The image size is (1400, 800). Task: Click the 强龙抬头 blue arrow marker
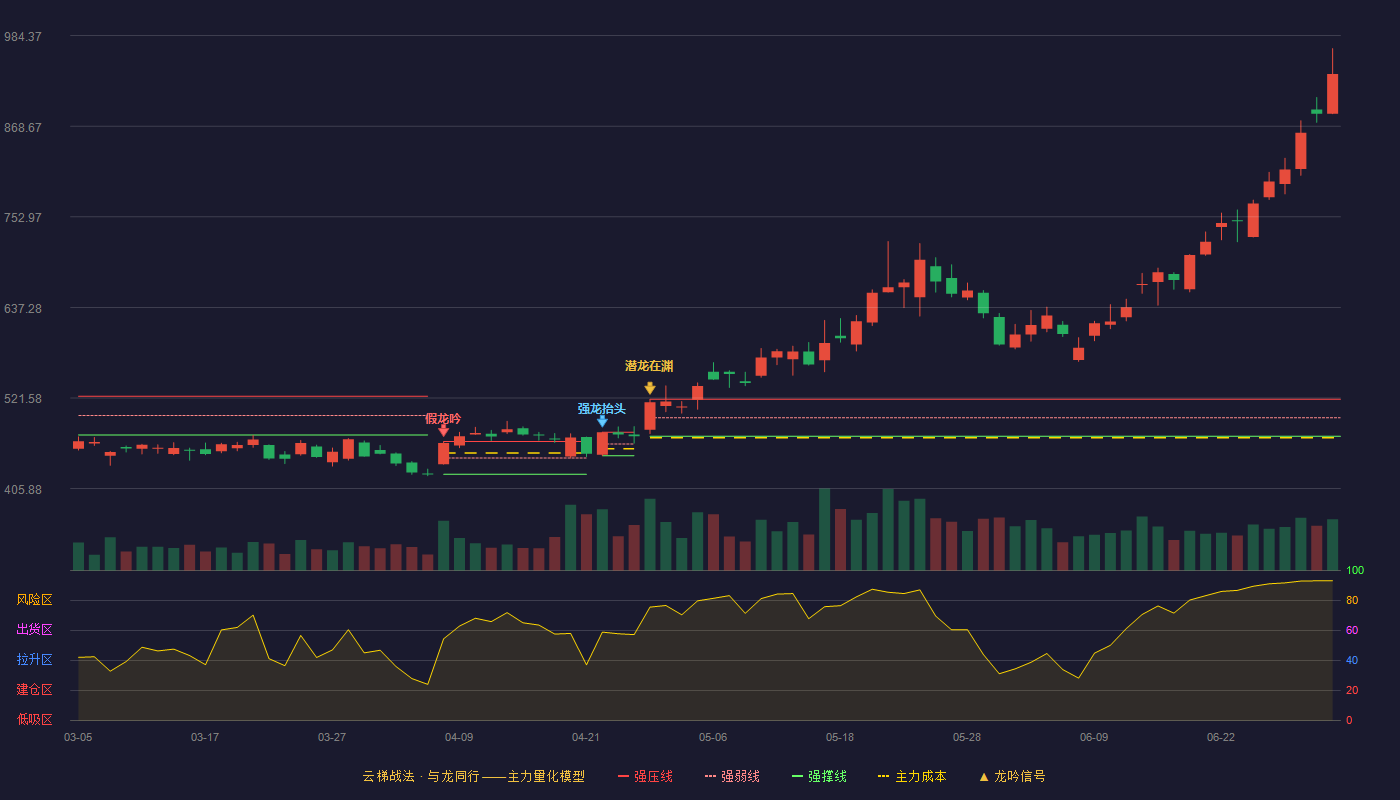602,421
